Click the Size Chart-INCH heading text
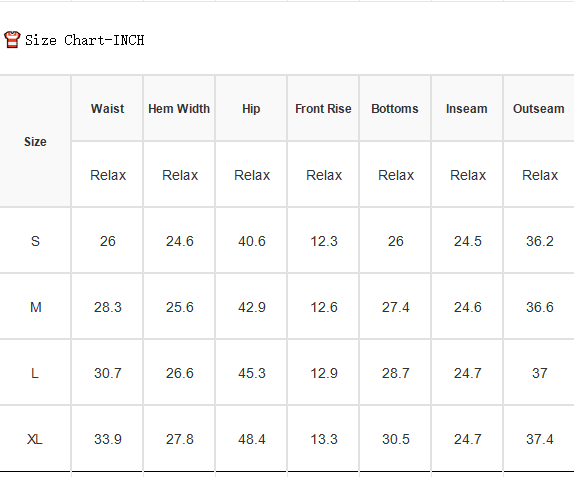 pyautogui.click(x=85, y=40)
